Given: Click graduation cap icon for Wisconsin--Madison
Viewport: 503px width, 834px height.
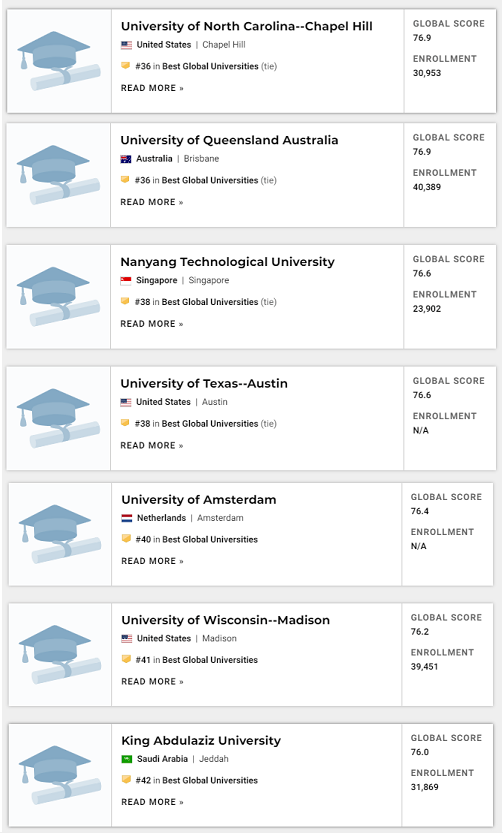Looking at the screenshot, I should click(x=60, y=654).
